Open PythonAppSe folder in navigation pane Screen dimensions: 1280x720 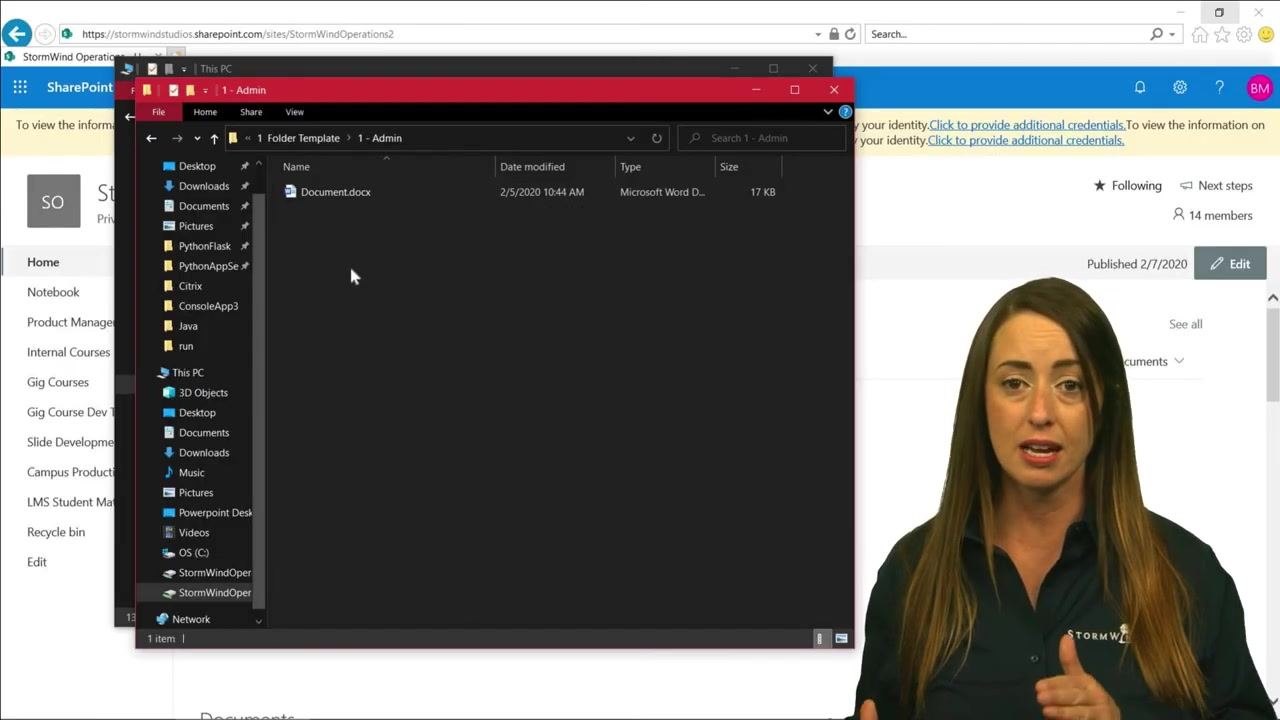point(208,266)
